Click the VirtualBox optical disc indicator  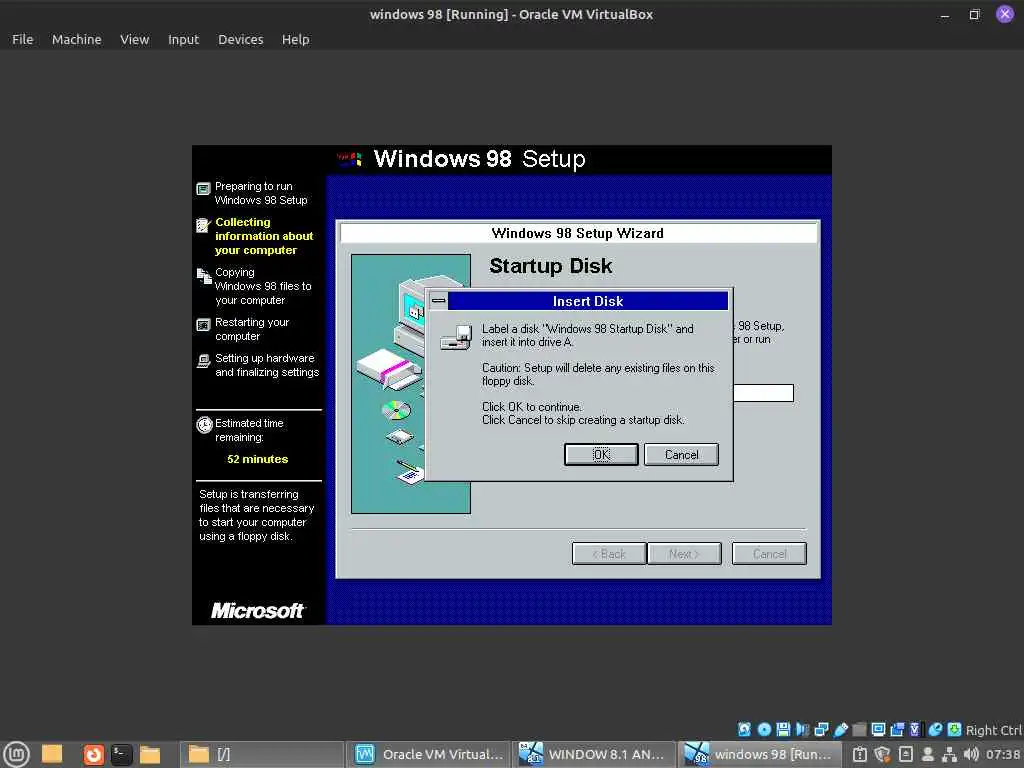764,729
